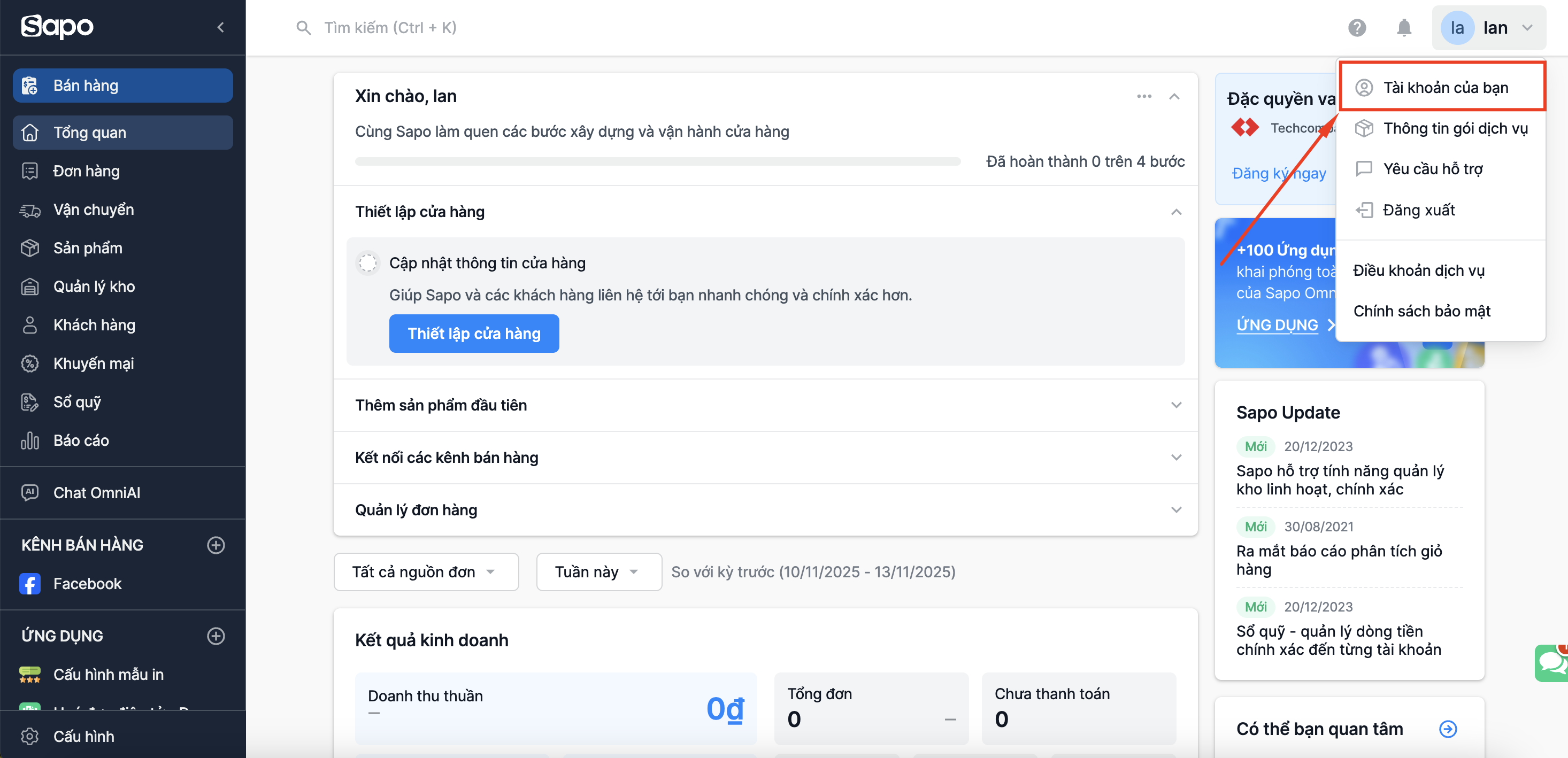Screen dimensions: 1568x758
Task: Click the three-dot options in welcome card
Action: tap(1144, 96)
